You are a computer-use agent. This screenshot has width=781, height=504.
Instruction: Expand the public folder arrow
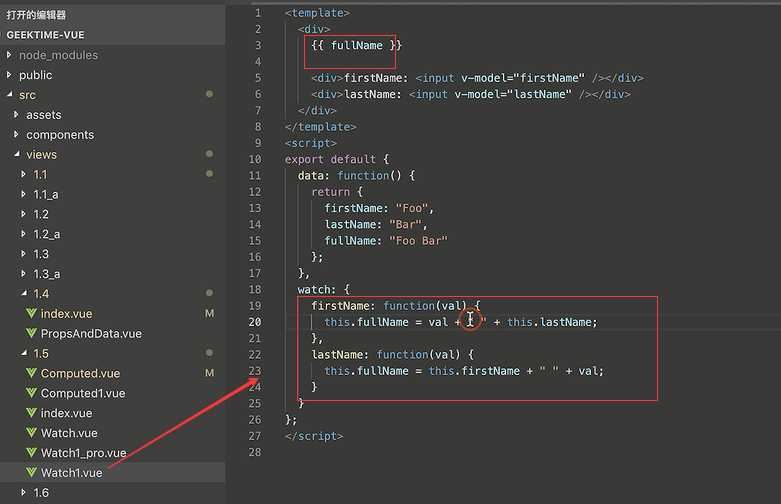[x=9, y=75]
